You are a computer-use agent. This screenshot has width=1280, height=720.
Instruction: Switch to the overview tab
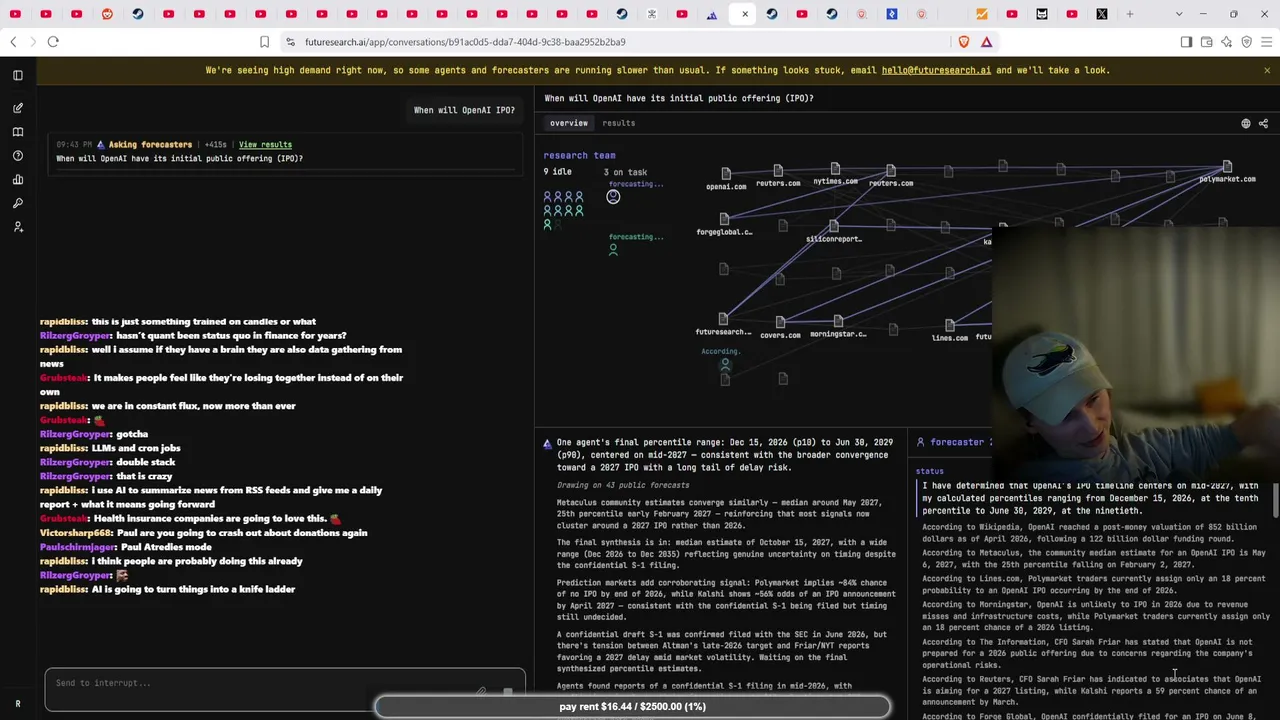point(569,123)
